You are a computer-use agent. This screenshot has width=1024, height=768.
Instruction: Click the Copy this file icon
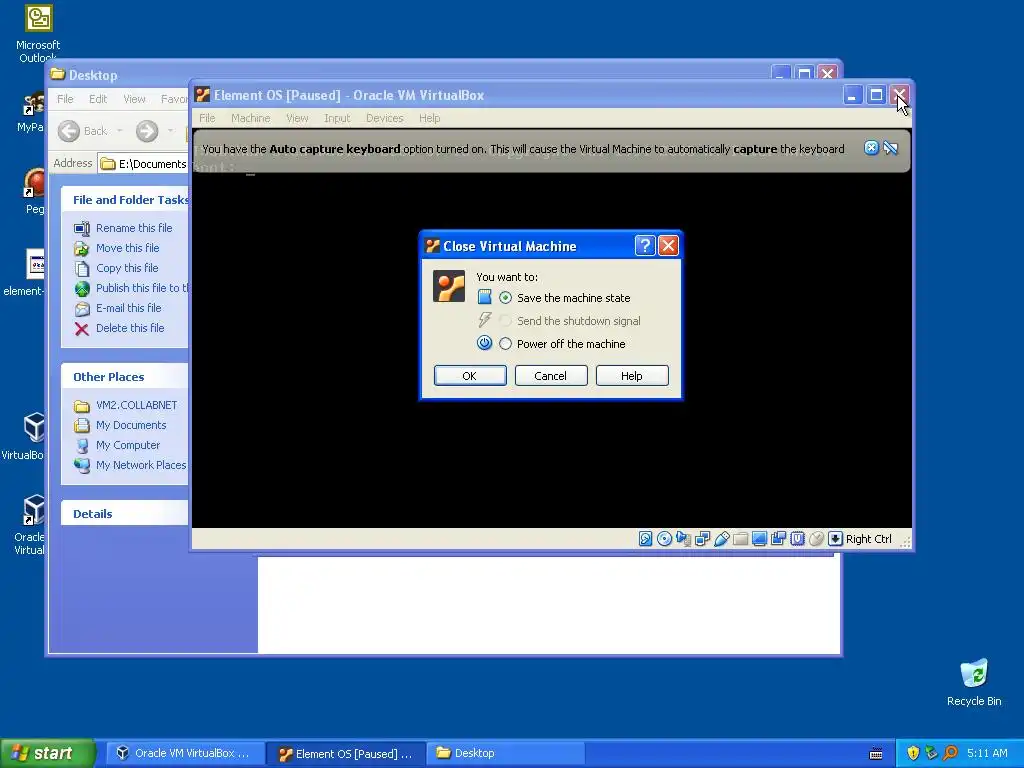(82, 268)
